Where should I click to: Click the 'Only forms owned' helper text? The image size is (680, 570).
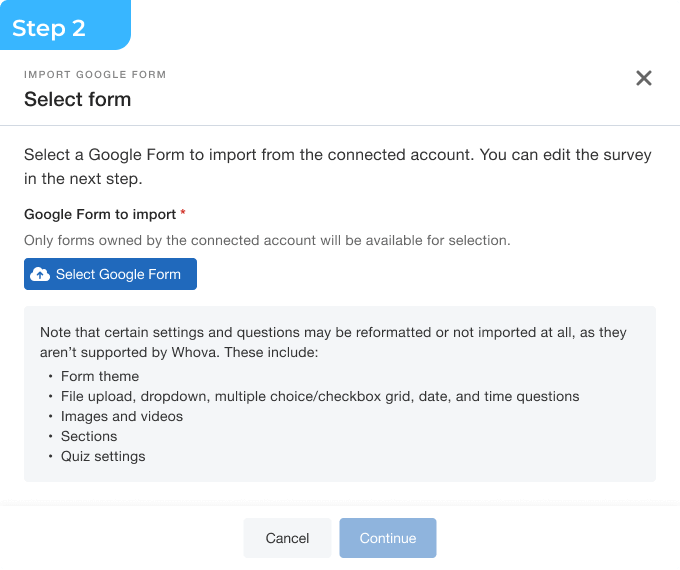[x=267, y=240]
